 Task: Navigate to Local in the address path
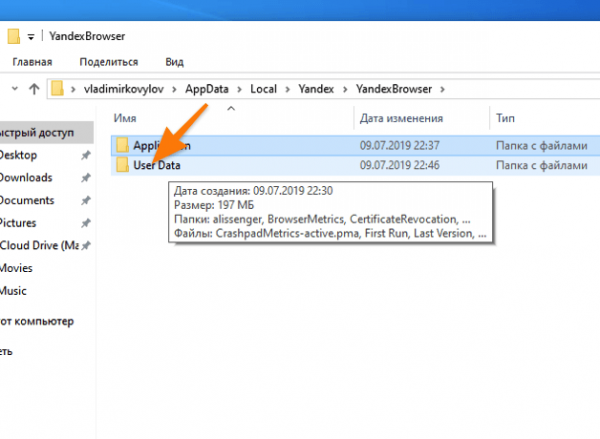(x=263, y=89)
